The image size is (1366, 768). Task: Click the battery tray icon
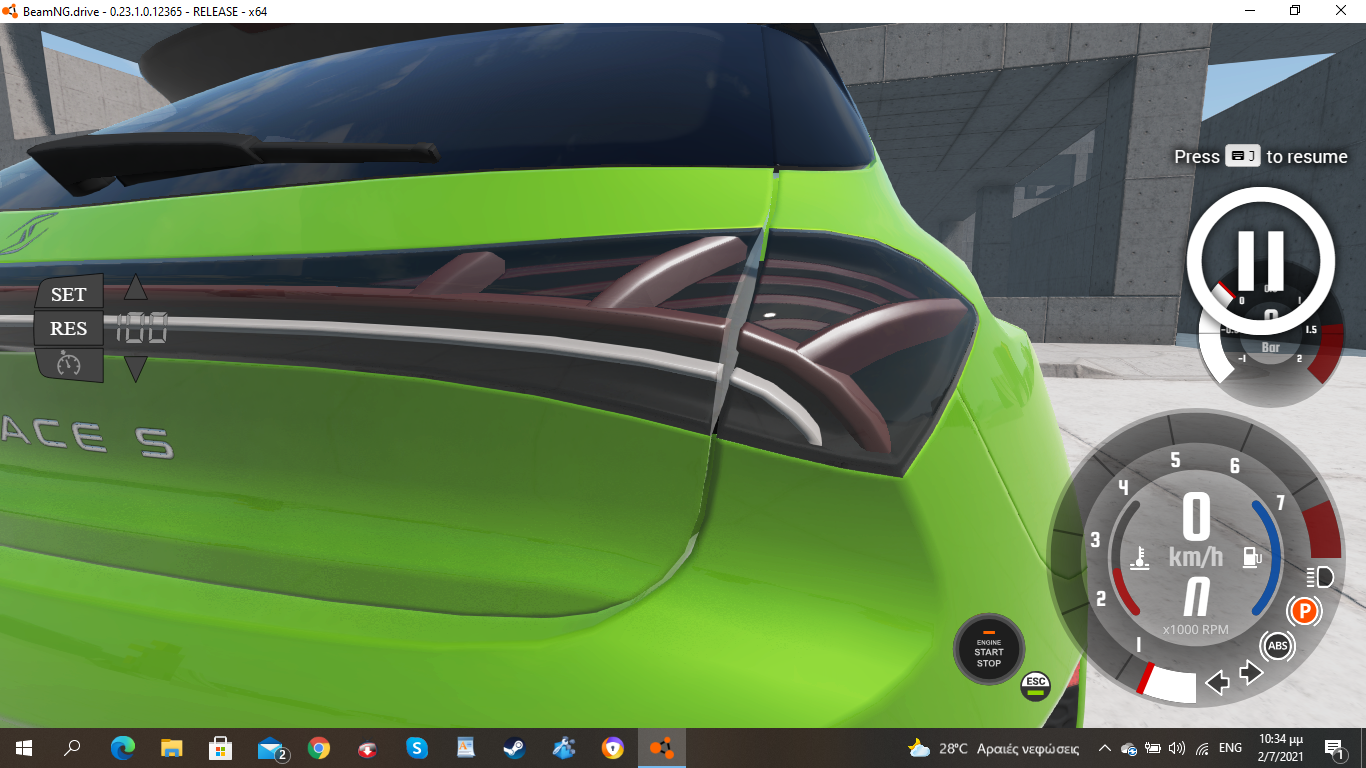(x=1152, y=747)
